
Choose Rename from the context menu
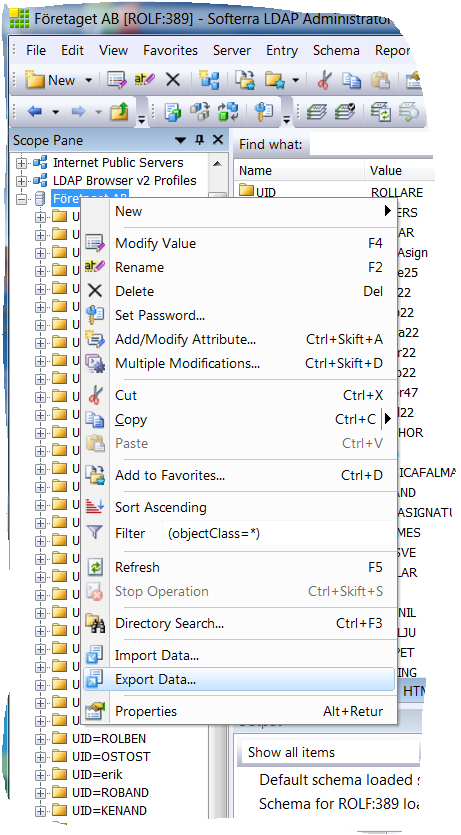click(x=238, y=267)
